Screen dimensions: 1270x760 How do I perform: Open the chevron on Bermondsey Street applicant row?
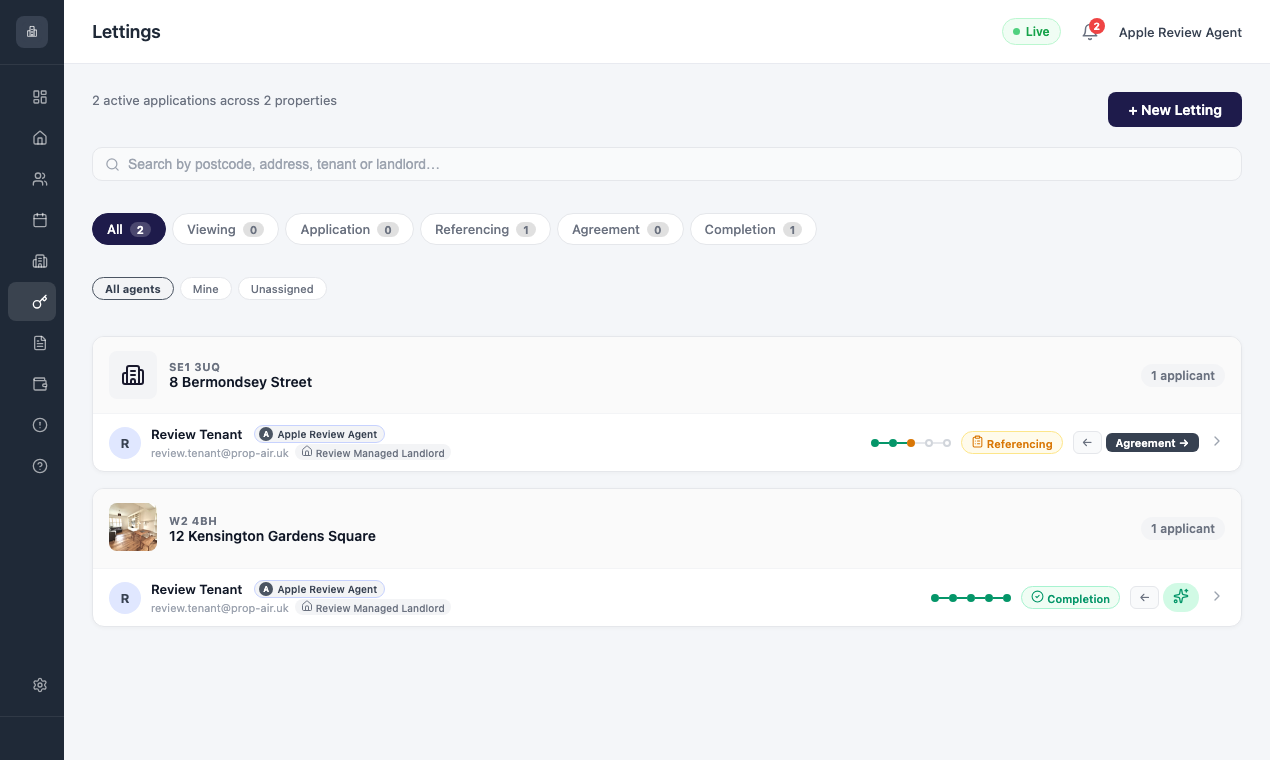tap(1216, 441)
